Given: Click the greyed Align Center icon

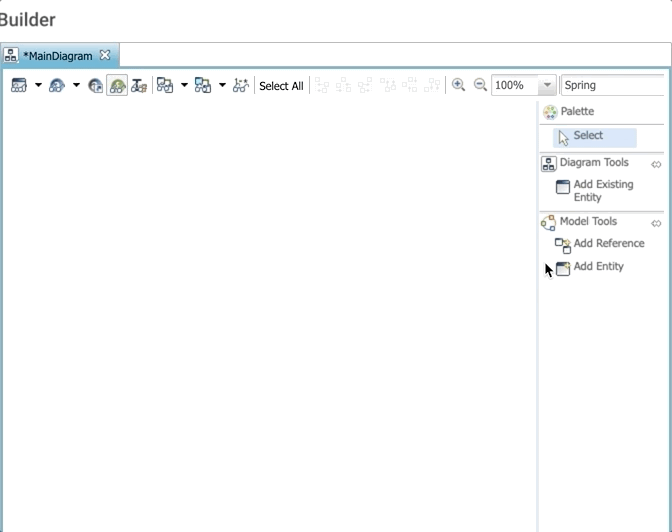Looking at the screenshot, I should [343, 85].
